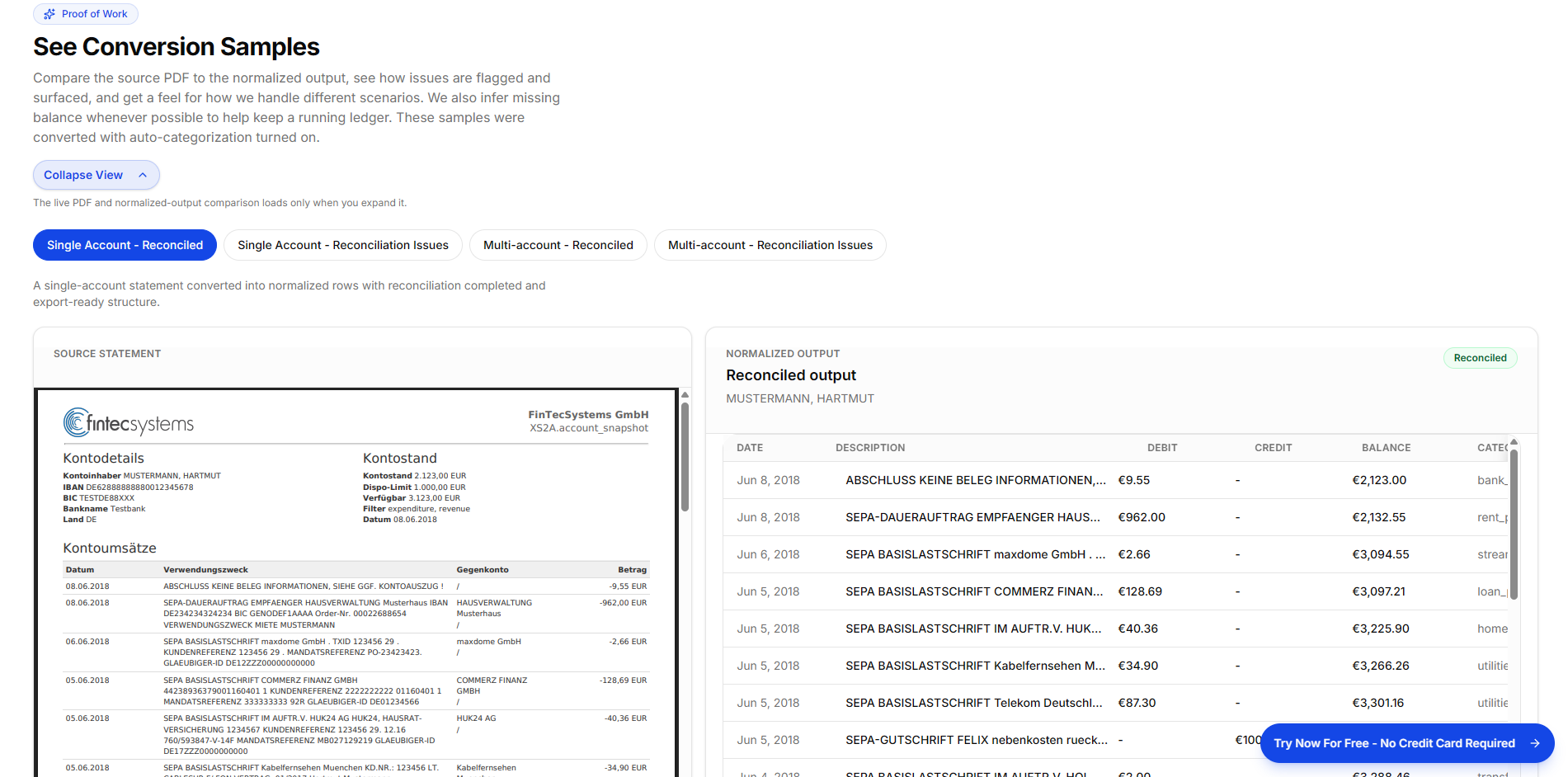Open the Multi-account - Reconciled sample
1568x777 pixels.
[x=558, y=245]
